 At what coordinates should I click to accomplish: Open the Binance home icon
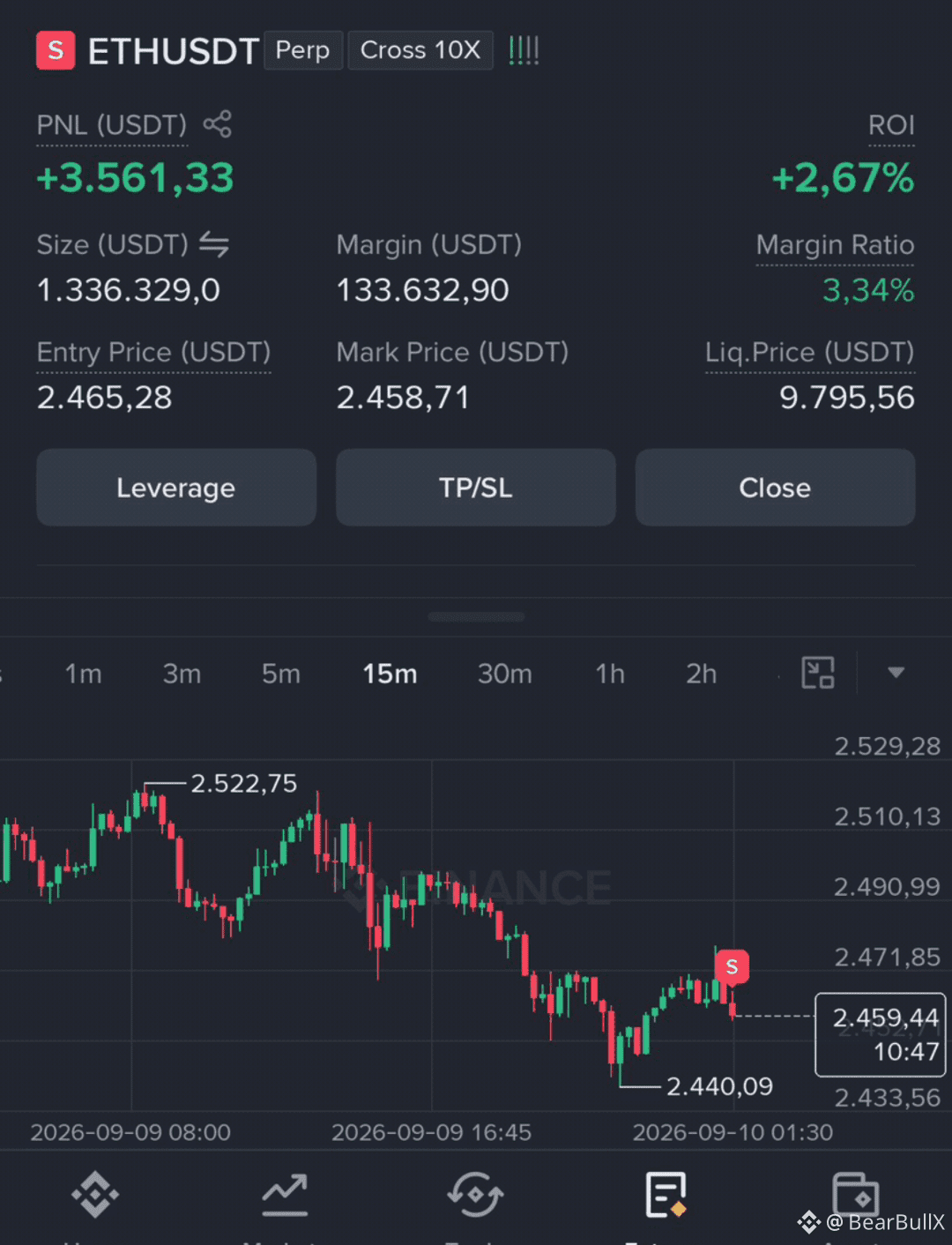click(x=95, y=1195)
